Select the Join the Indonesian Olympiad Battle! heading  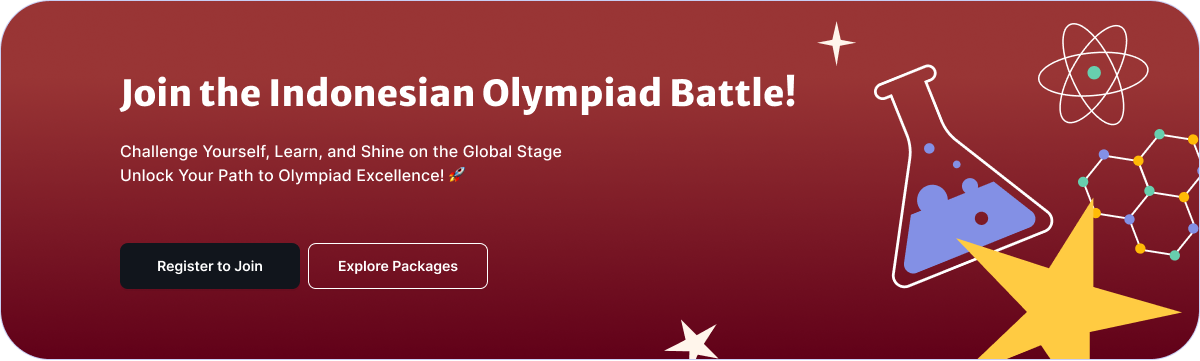(x=458, y=93)
